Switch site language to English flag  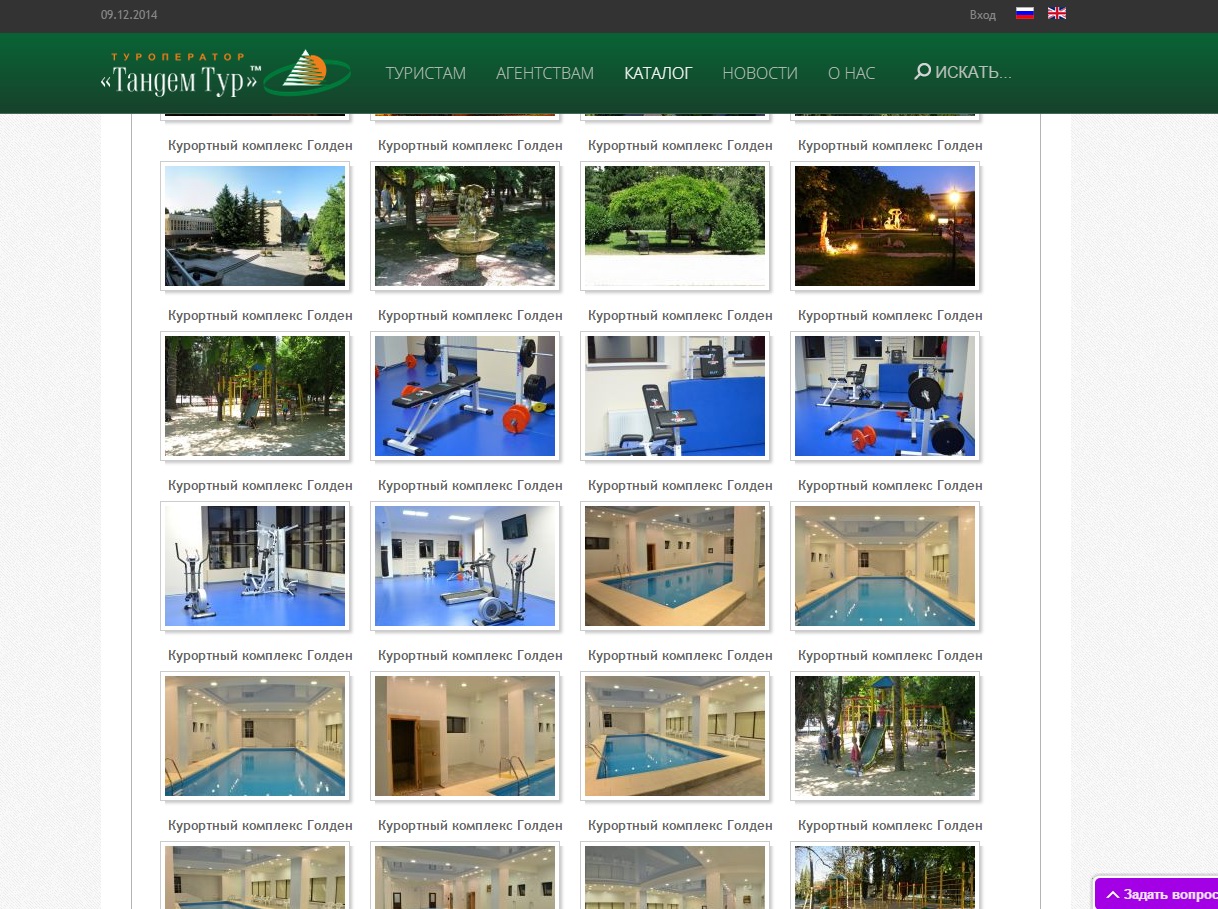(1056, 14)
